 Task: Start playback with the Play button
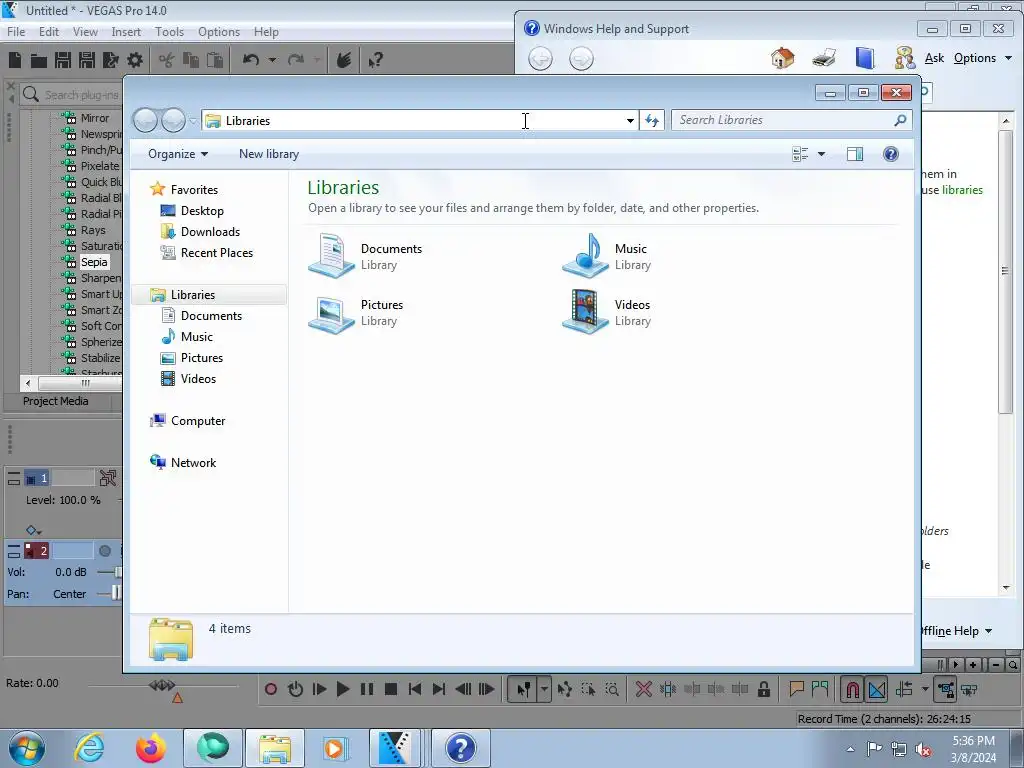[343, 689]
